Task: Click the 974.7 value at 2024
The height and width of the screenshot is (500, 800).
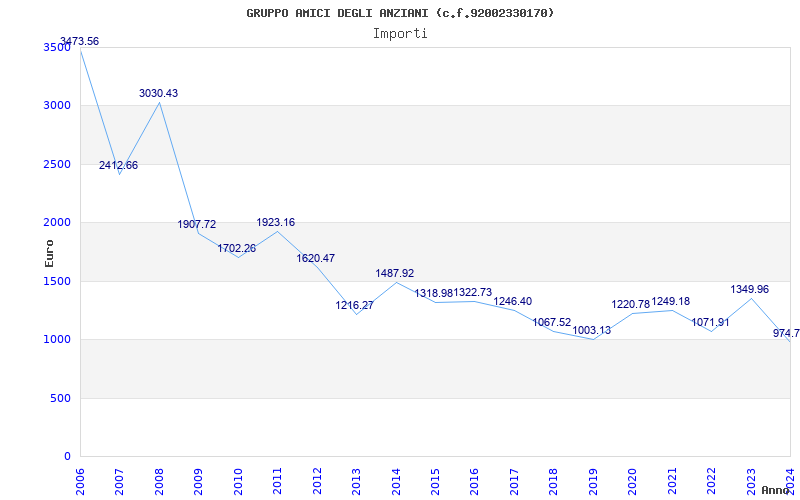Action: [x=786, y=333]
